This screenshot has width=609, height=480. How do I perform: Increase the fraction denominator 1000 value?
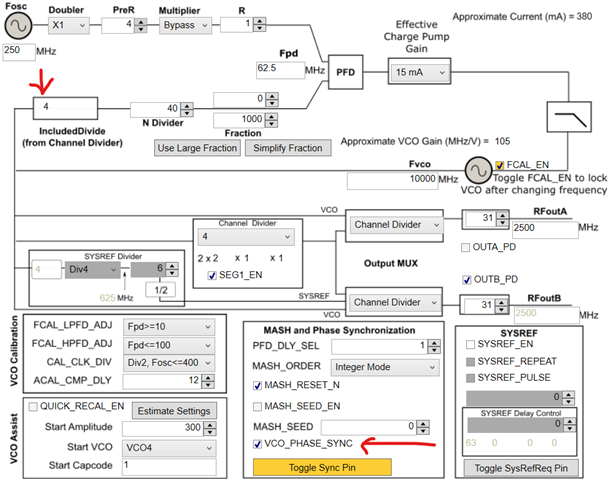272,116
